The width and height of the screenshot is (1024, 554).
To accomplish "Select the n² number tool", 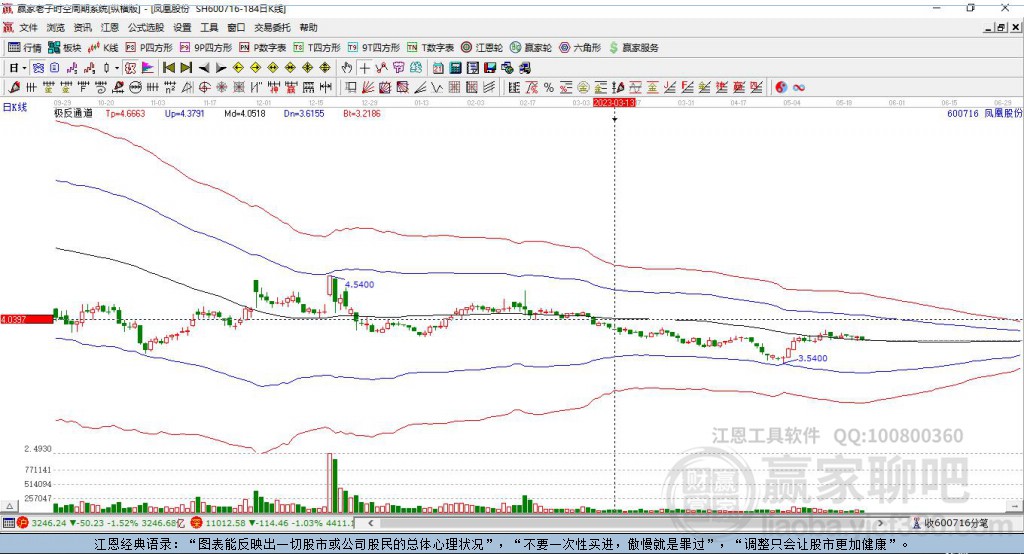I will 170,87.
